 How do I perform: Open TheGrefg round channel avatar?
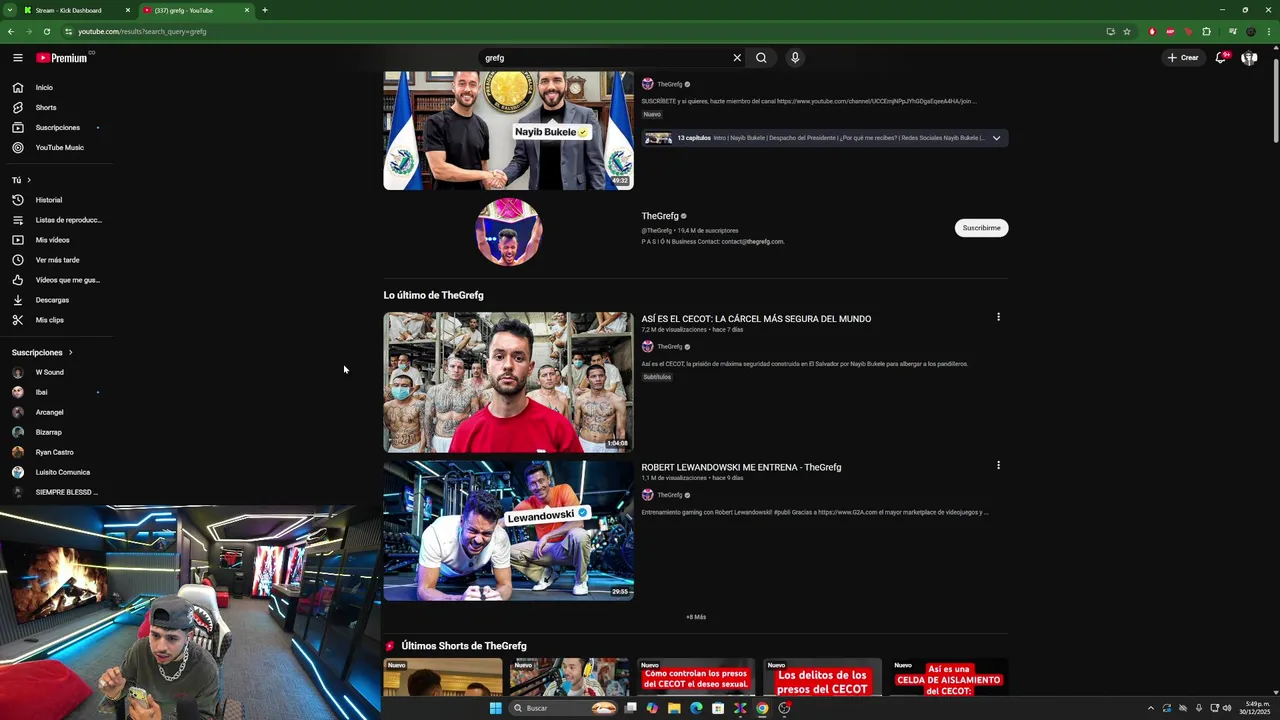(x=508, y=231)
